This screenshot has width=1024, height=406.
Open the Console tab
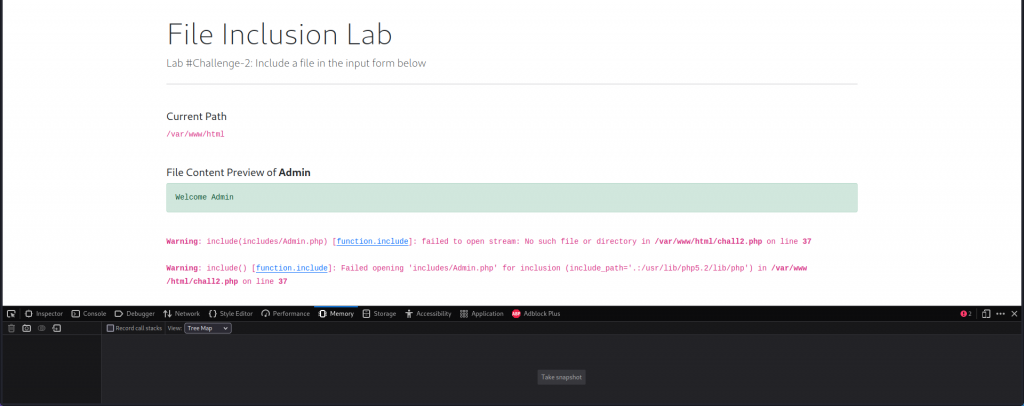pos(89,313)
